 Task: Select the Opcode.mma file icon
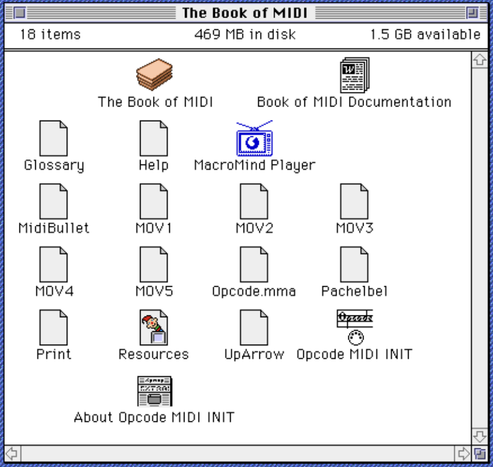(254, 264)
